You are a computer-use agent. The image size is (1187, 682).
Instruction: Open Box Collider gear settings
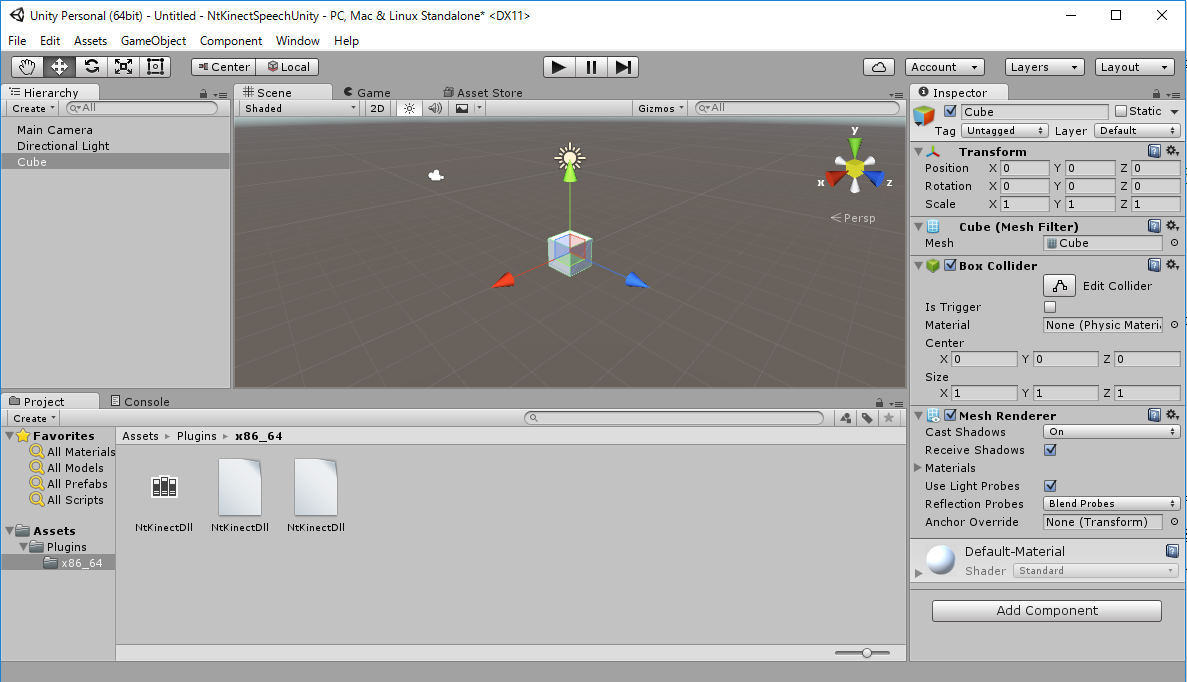pos(1172,265)
